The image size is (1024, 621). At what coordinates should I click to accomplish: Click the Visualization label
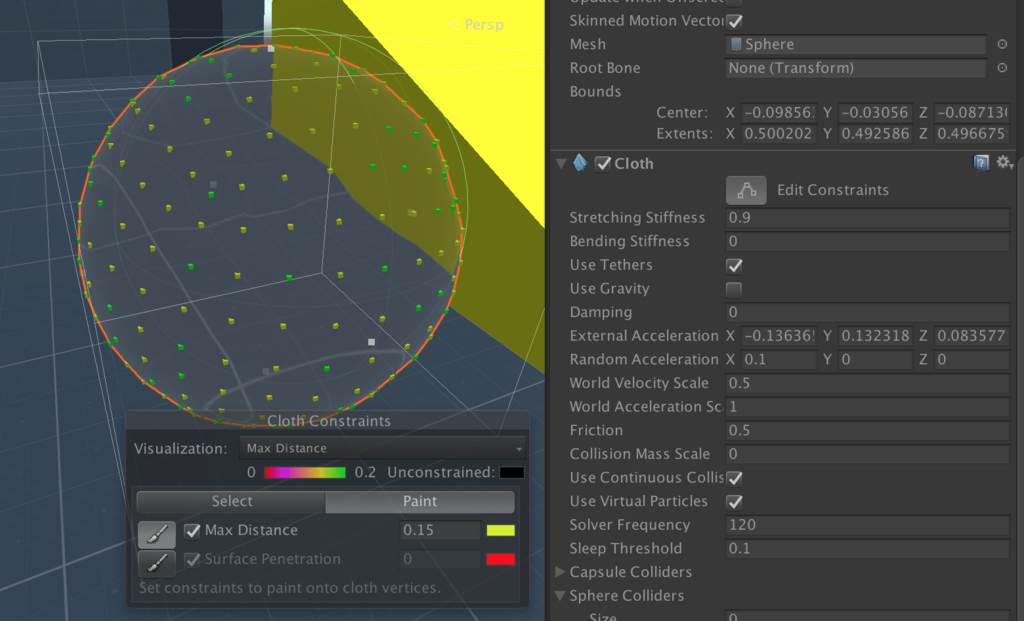[x=180, y=449]
